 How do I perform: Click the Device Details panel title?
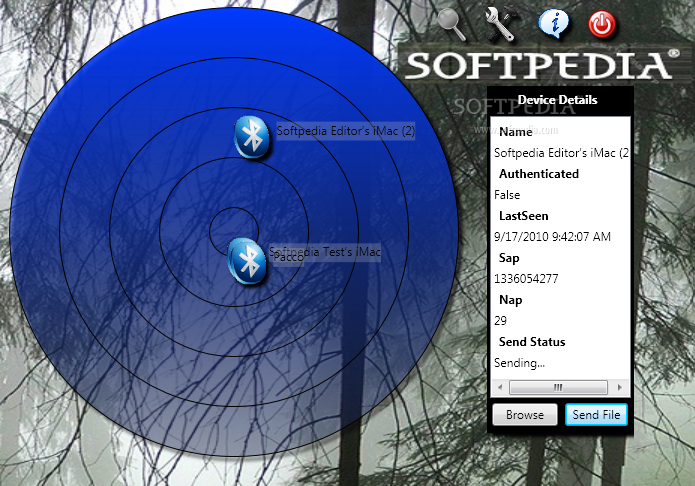558,100
